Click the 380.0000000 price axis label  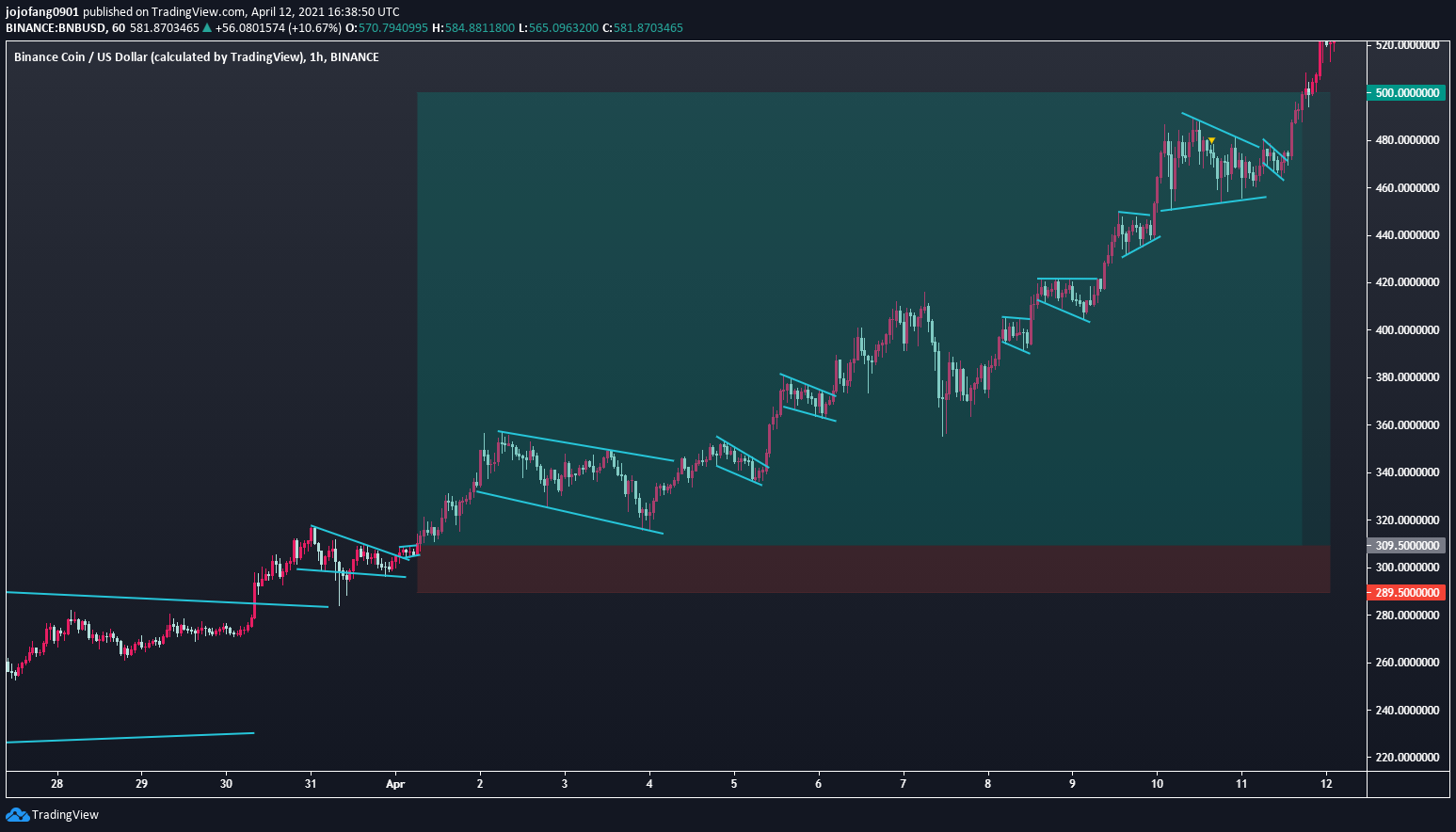[x=1407, y=377]
